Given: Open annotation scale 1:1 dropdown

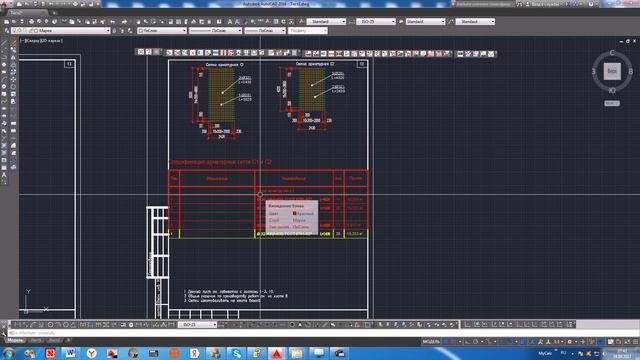Looking at the screenshot, I should pyautogui.click(x=558, y=342).
